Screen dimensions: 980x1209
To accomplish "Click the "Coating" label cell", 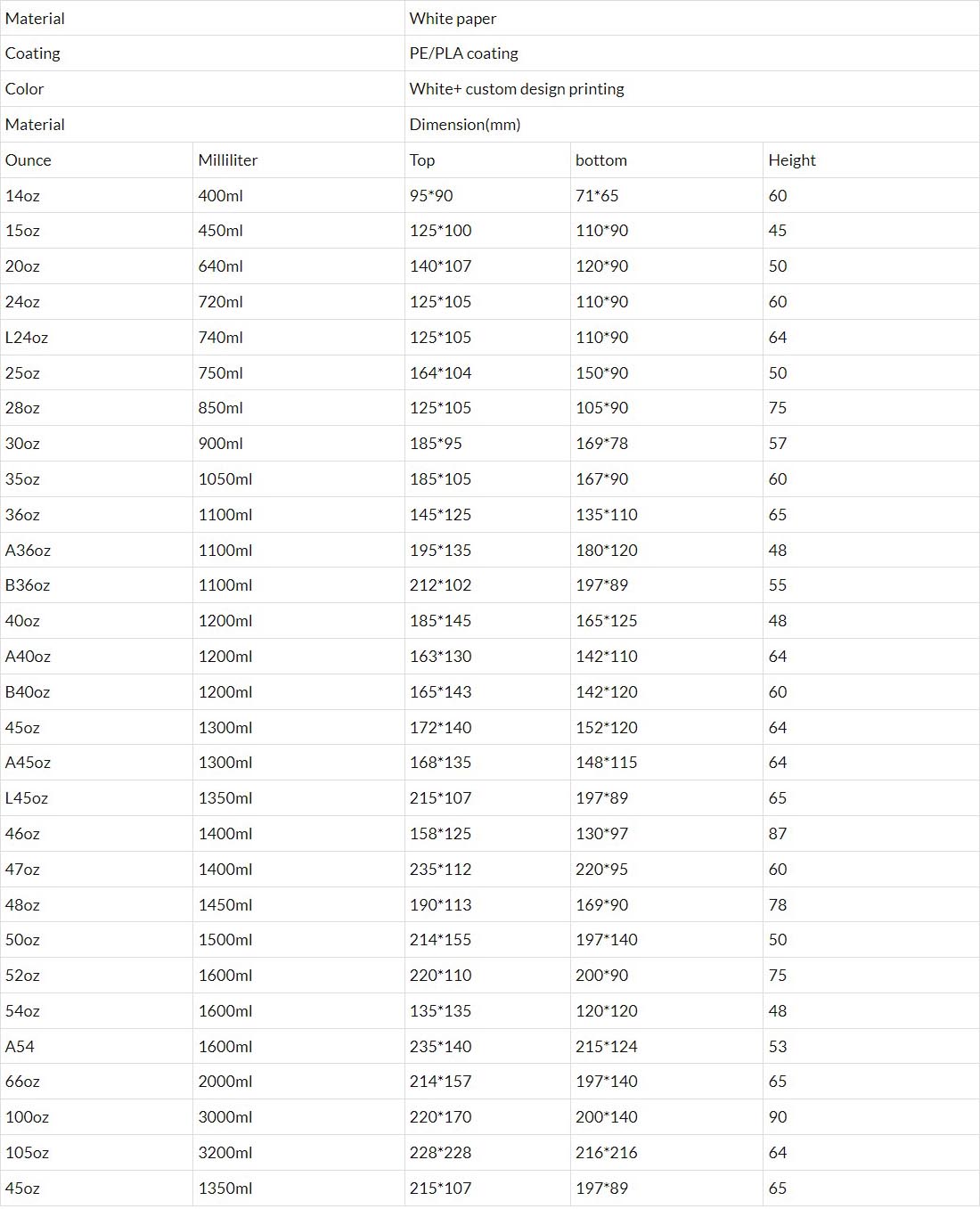I will [x=33, y=53].
